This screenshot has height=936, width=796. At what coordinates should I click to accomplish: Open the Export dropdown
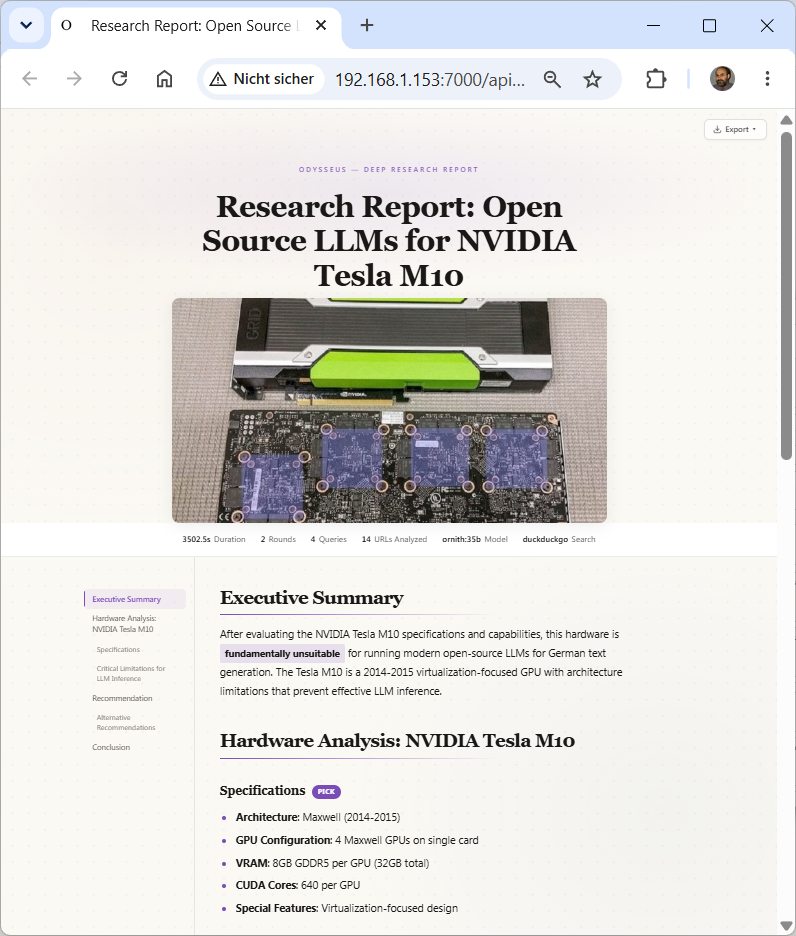coord(735,130)
